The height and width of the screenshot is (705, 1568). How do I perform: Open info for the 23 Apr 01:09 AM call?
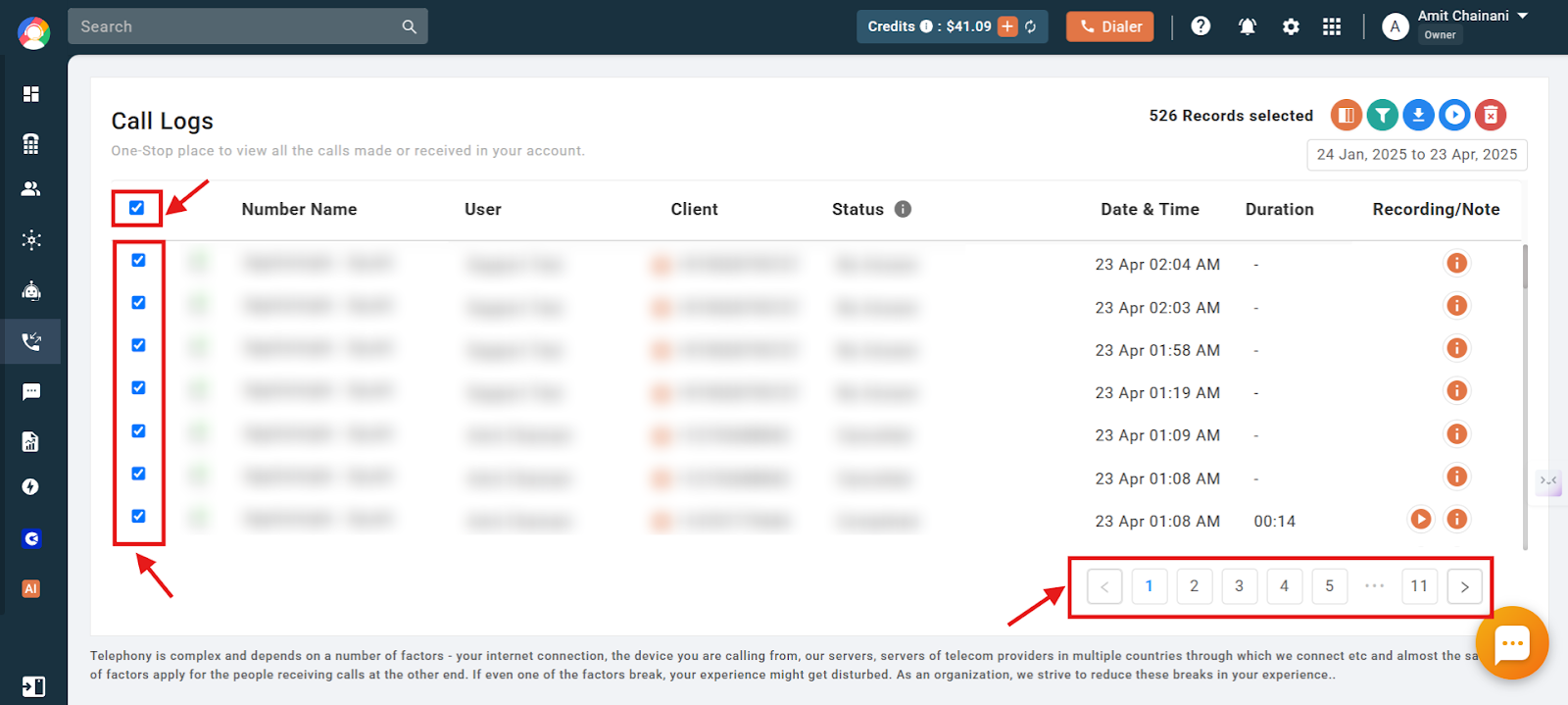(1457, 433)
